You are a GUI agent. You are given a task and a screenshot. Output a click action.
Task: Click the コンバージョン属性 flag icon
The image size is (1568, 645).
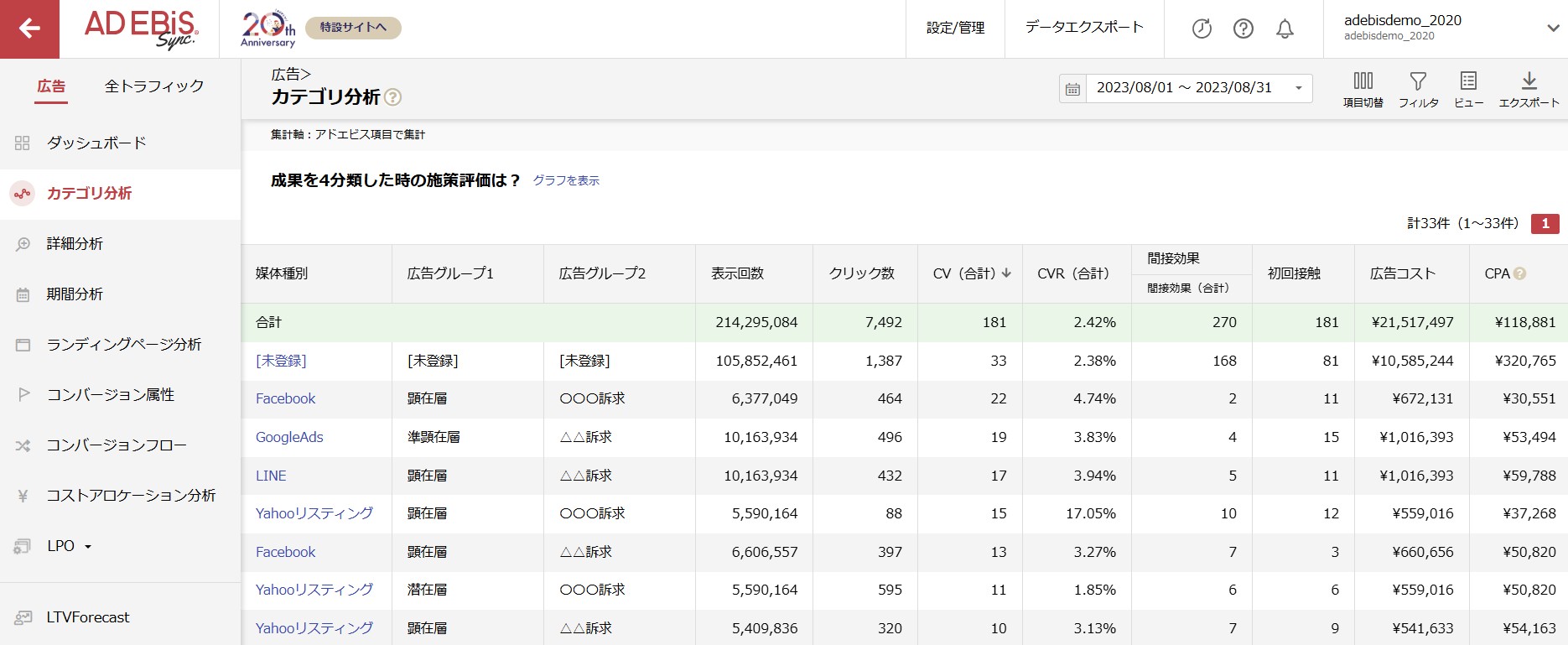[23, 394]
